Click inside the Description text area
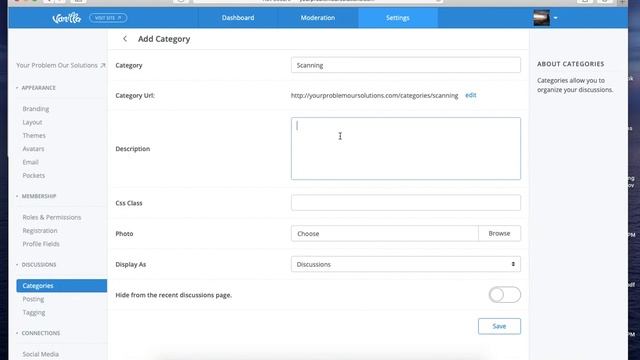 [x=406, y=149]
